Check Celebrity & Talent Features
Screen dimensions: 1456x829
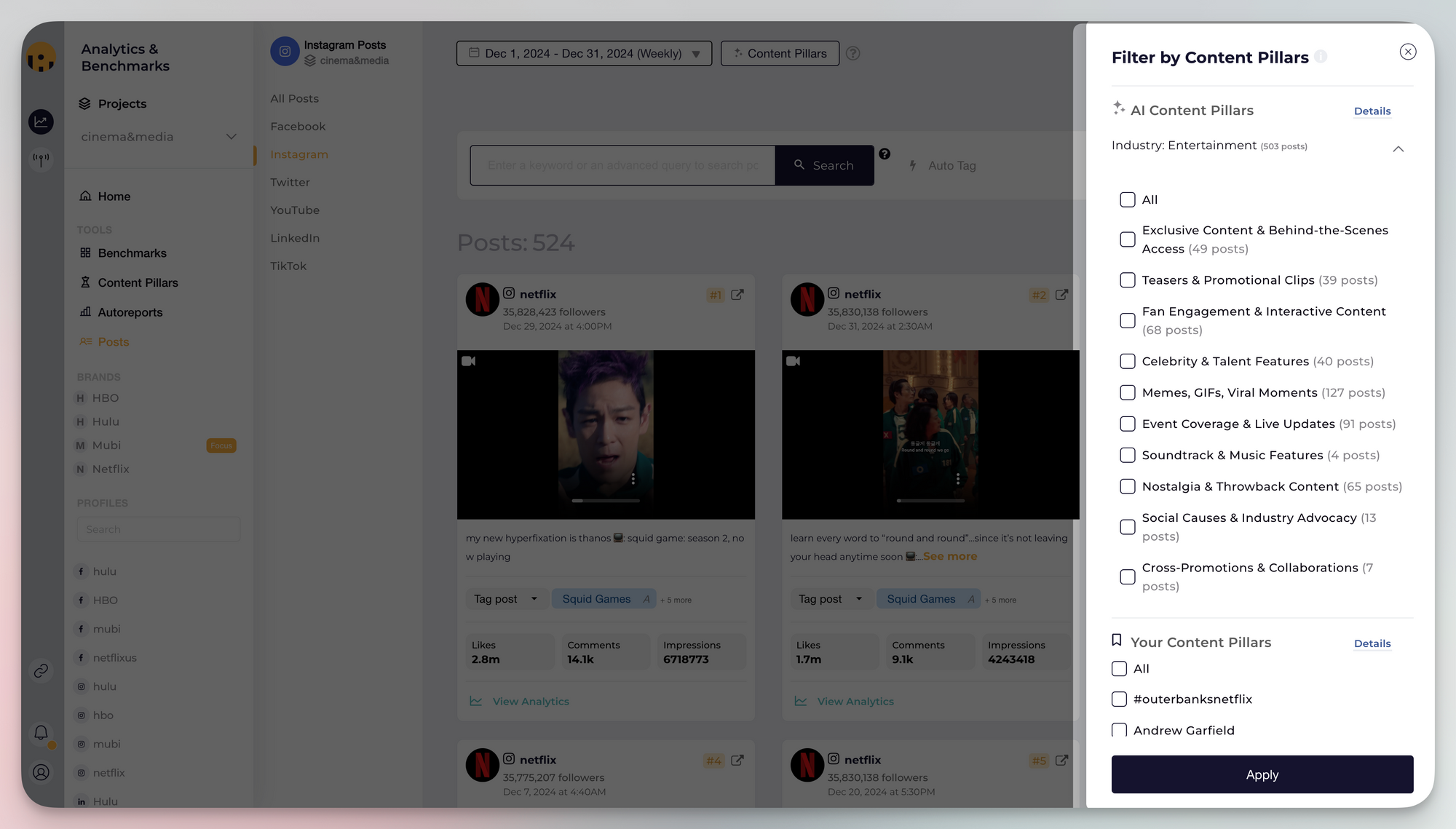[1127, 361]
